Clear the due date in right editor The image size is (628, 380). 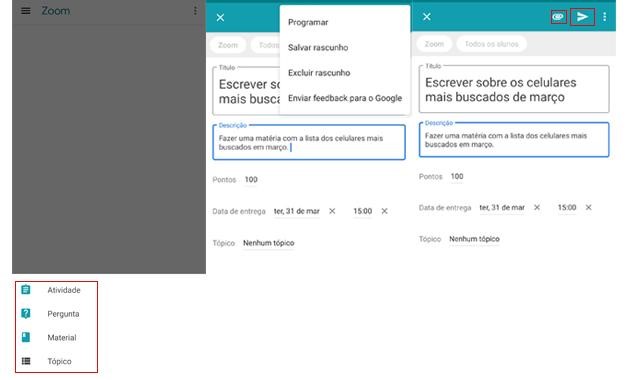point(537,207)
